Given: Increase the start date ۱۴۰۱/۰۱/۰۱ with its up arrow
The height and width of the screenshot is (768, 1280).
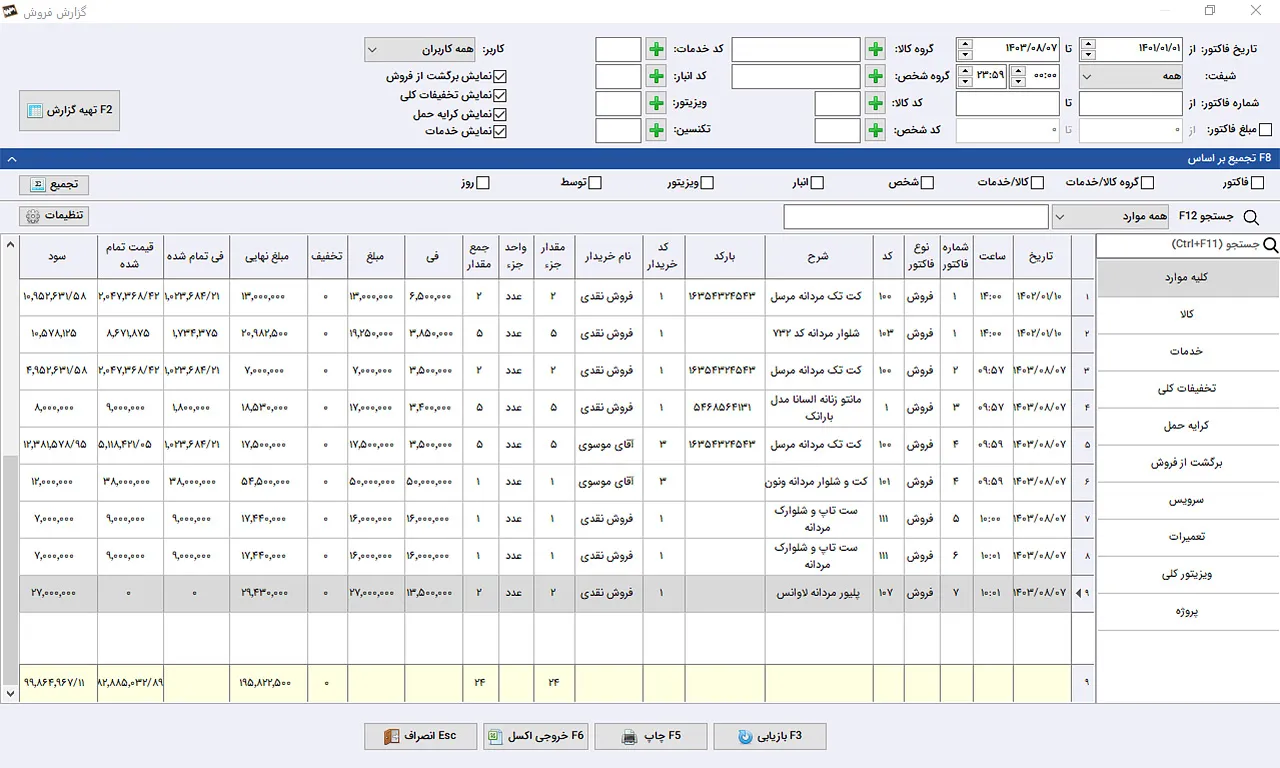Looking at the screenshot, I should point(1088,44).
